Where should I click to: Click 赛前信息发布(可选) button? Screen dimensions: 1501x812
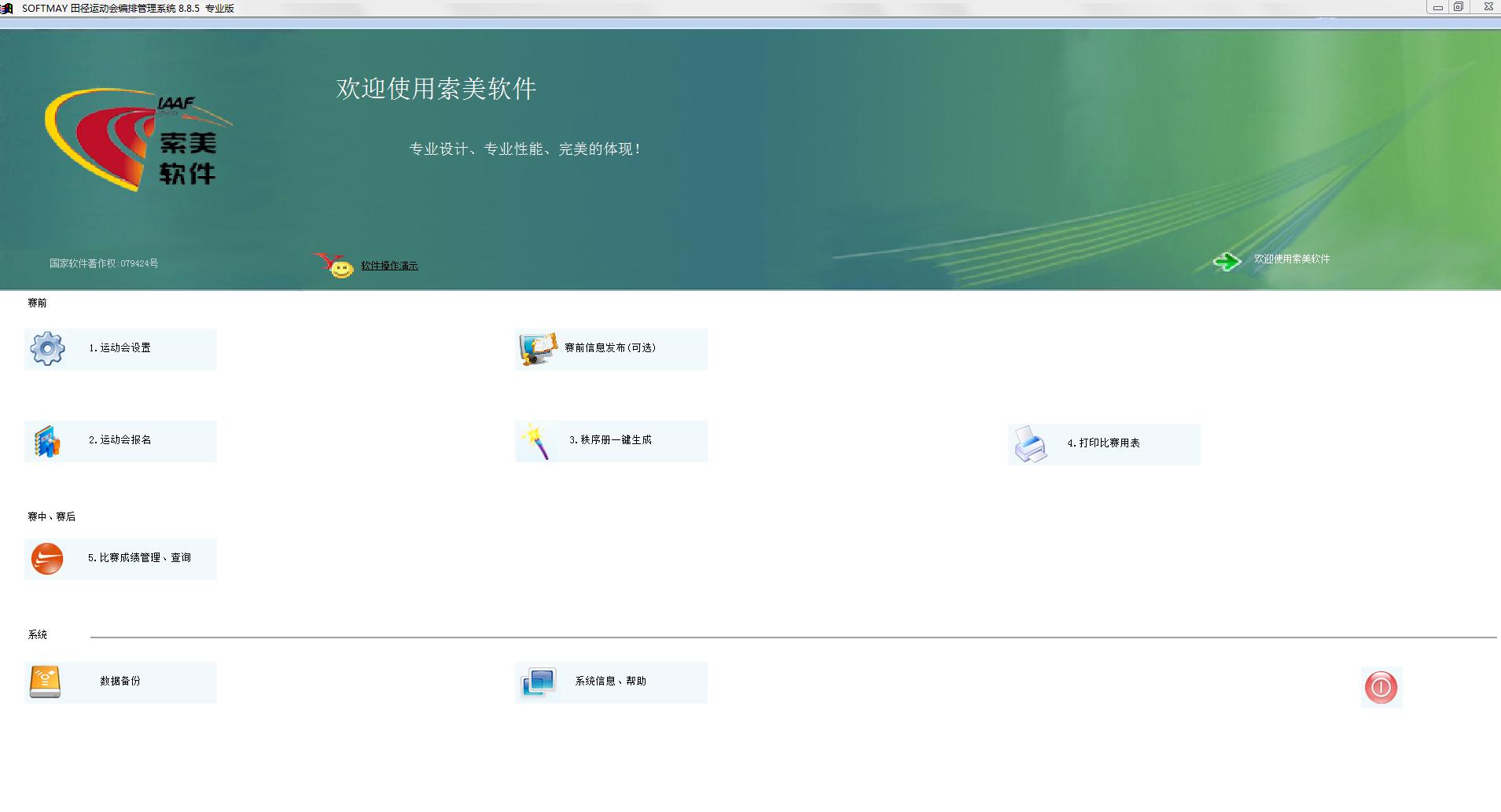[611, 349]
